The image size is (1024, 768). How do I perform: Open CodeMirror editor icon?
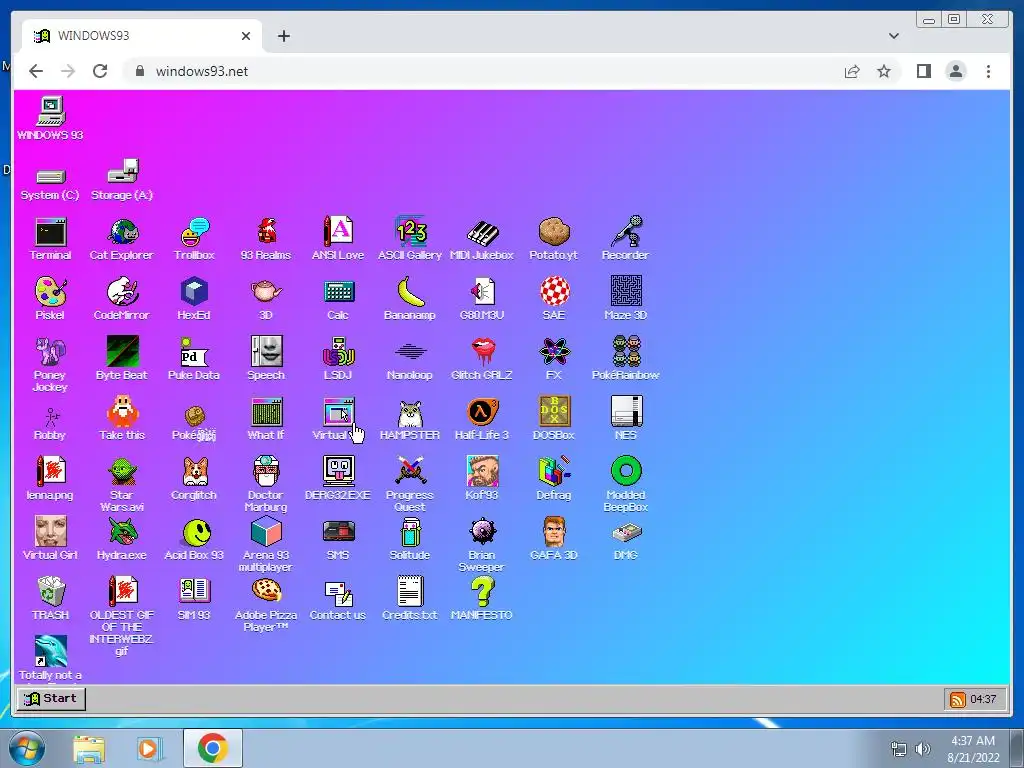pos(123,291)
